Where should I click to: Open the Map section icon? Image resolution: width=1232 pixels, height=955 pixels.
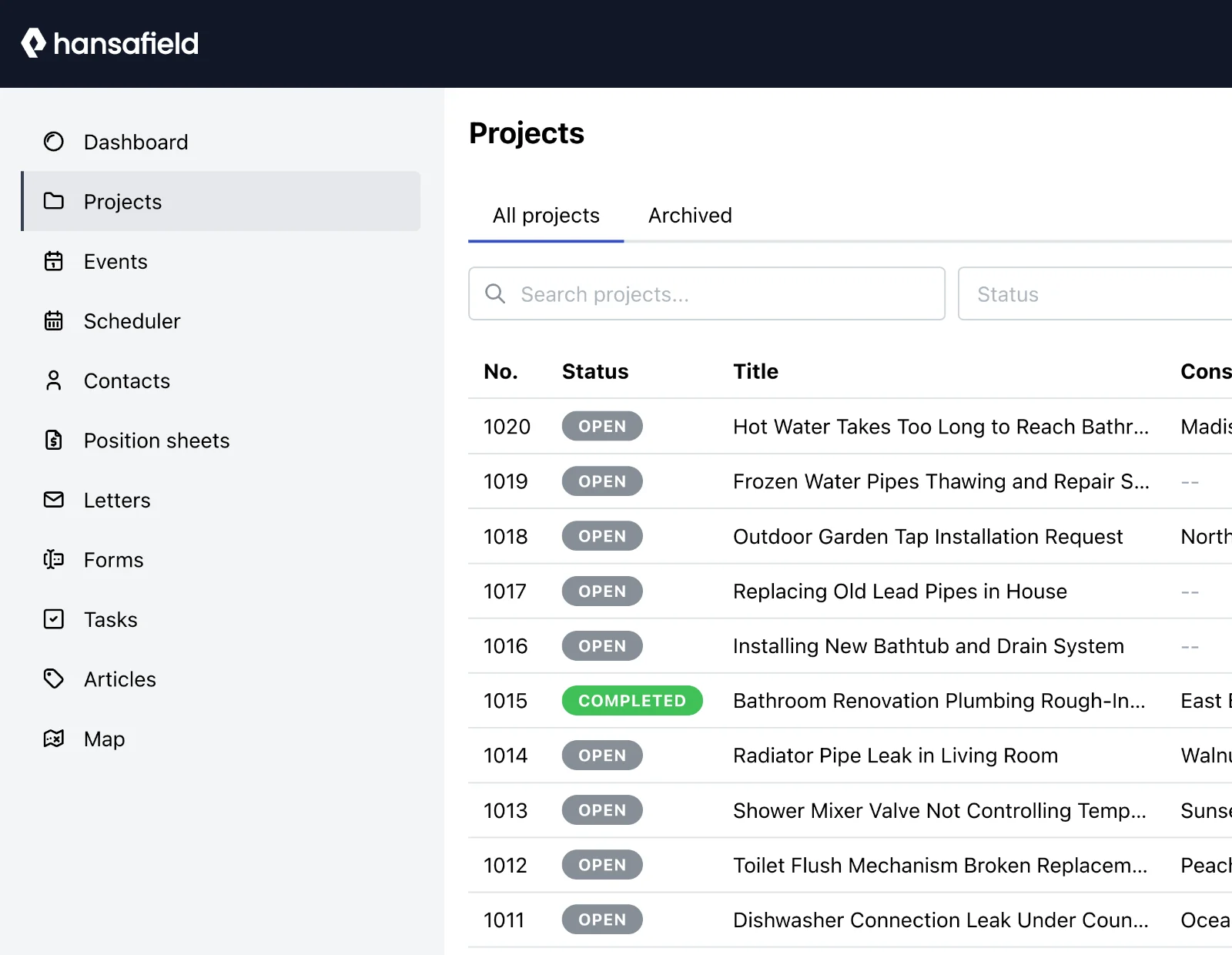tap(53, 739)
